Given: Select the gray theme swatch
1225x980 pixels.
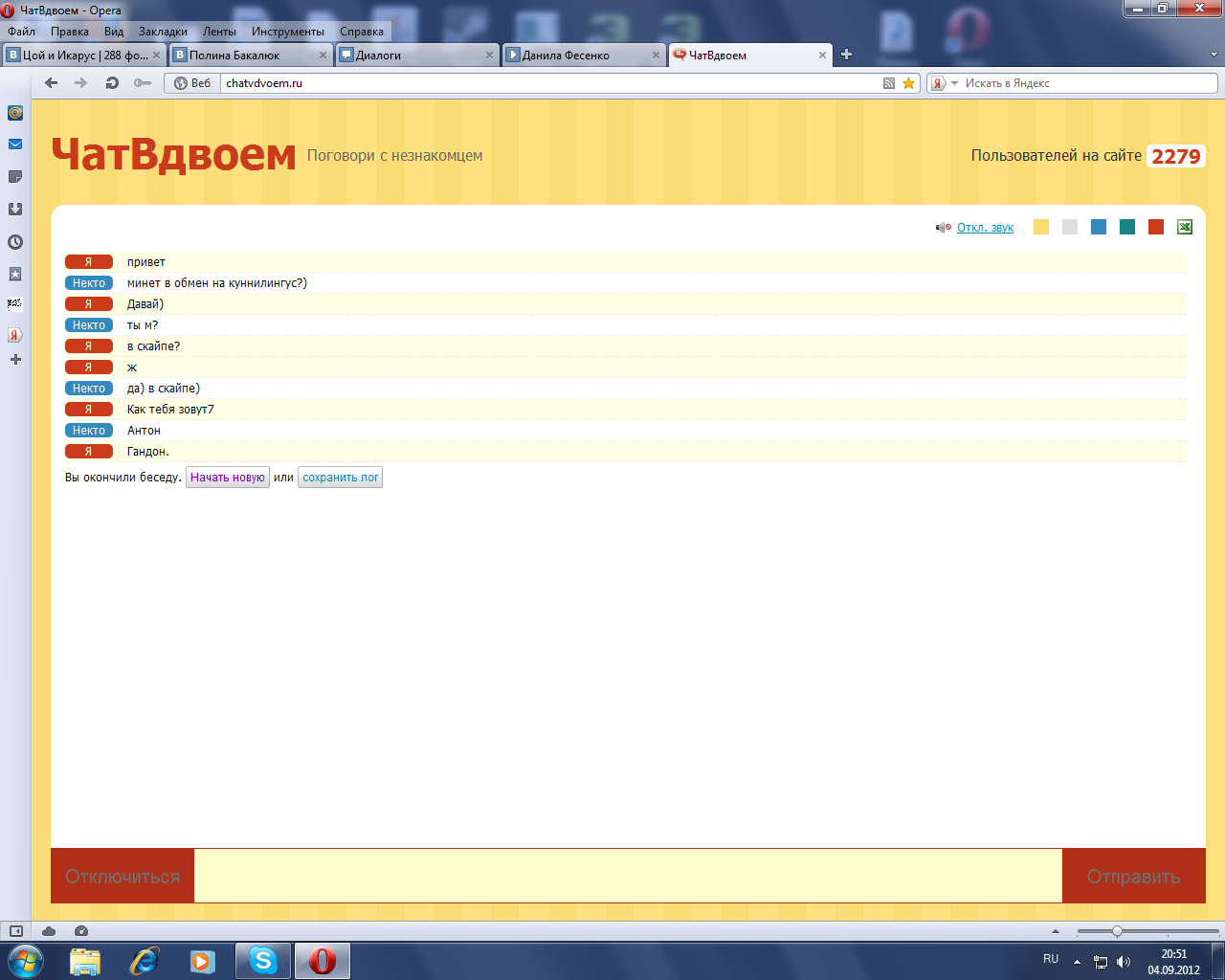Looking at the screenshot, I should pyautogui.click(x=1070, y=227).
